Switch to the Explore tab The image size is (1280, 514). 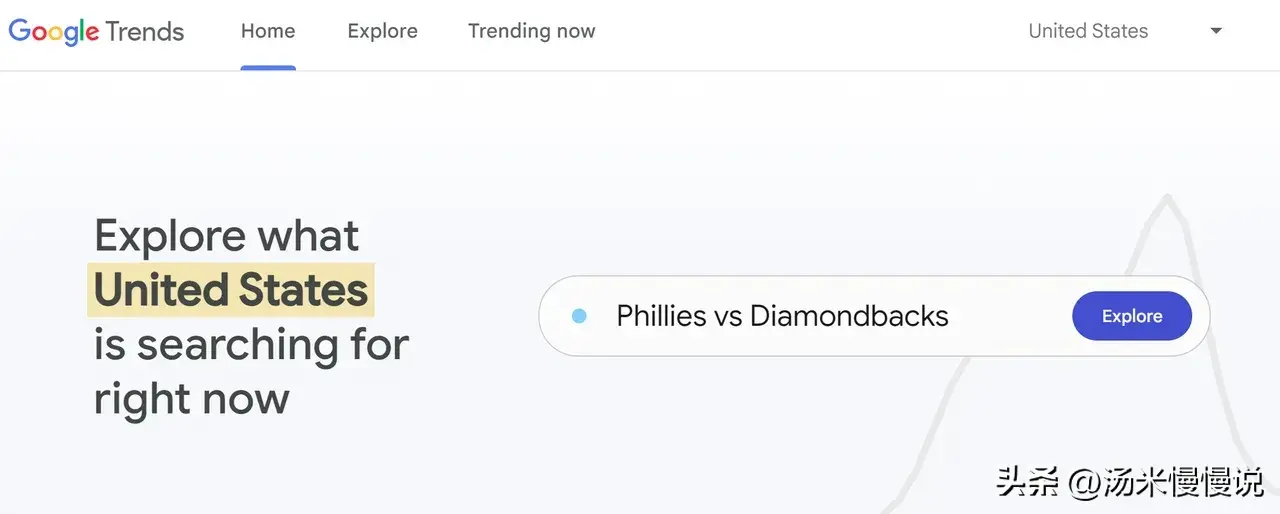tap(382, 31)
